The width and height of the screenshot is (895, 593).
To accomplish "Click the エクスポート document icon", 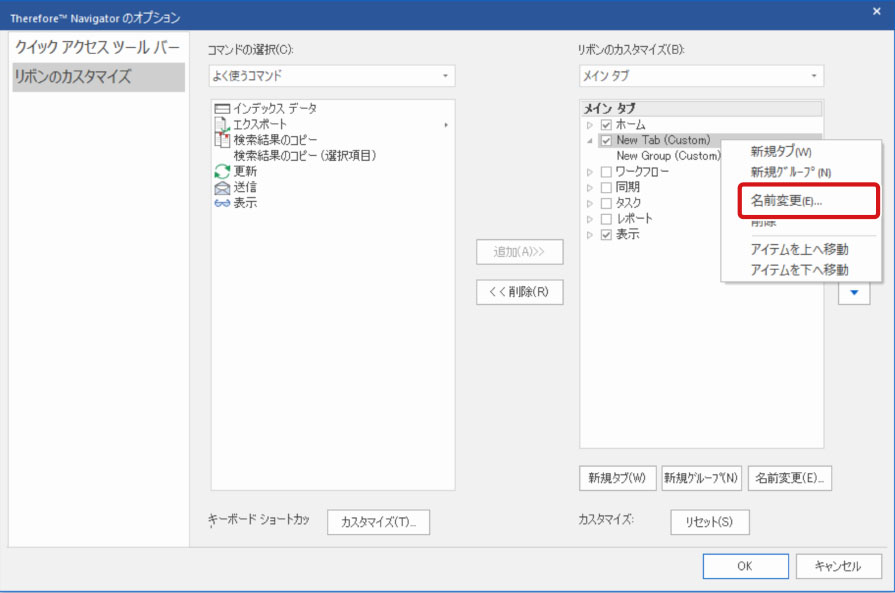I will pos(222,124).
